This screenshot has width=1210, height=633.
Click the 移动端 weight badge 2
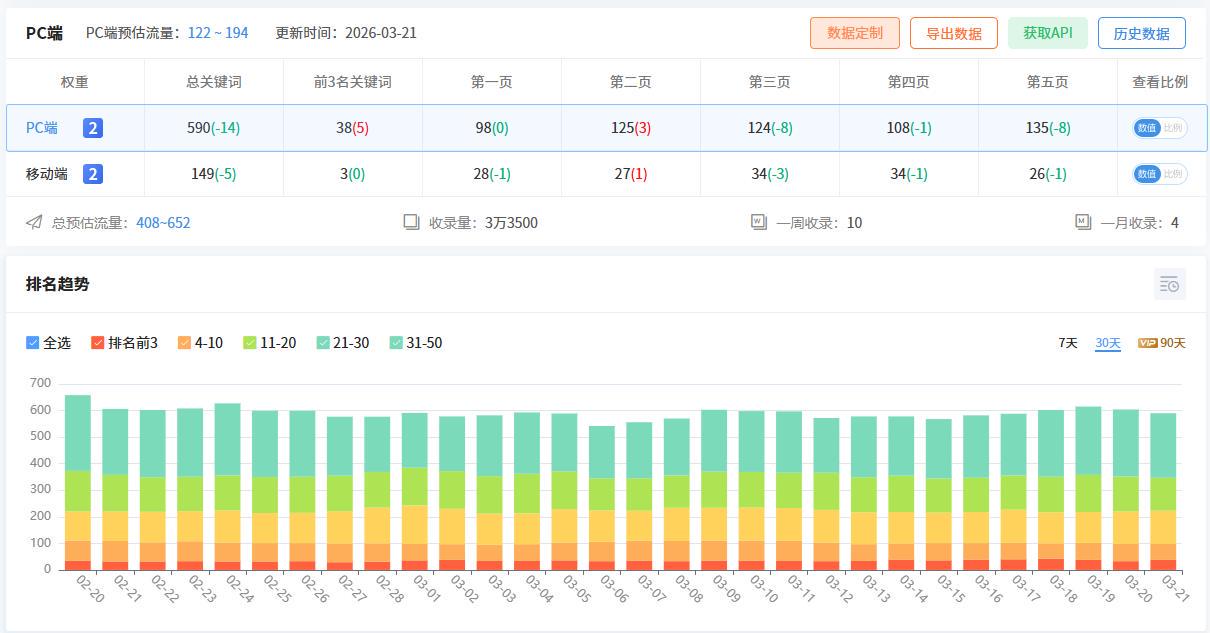point(93,174)
